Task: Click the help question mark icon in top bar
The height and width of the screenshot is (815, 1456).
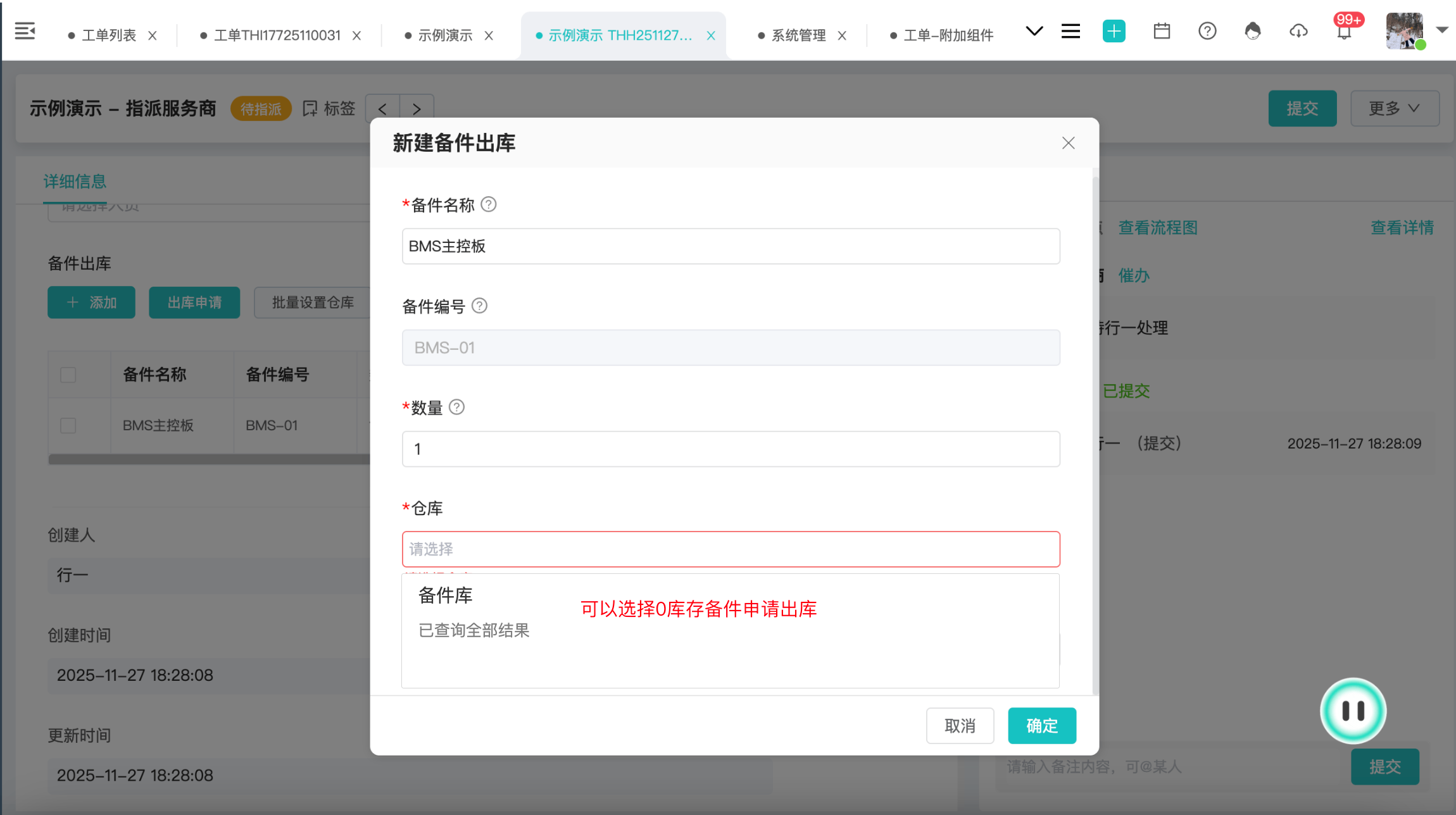Action: click(x=1207, y=31)
